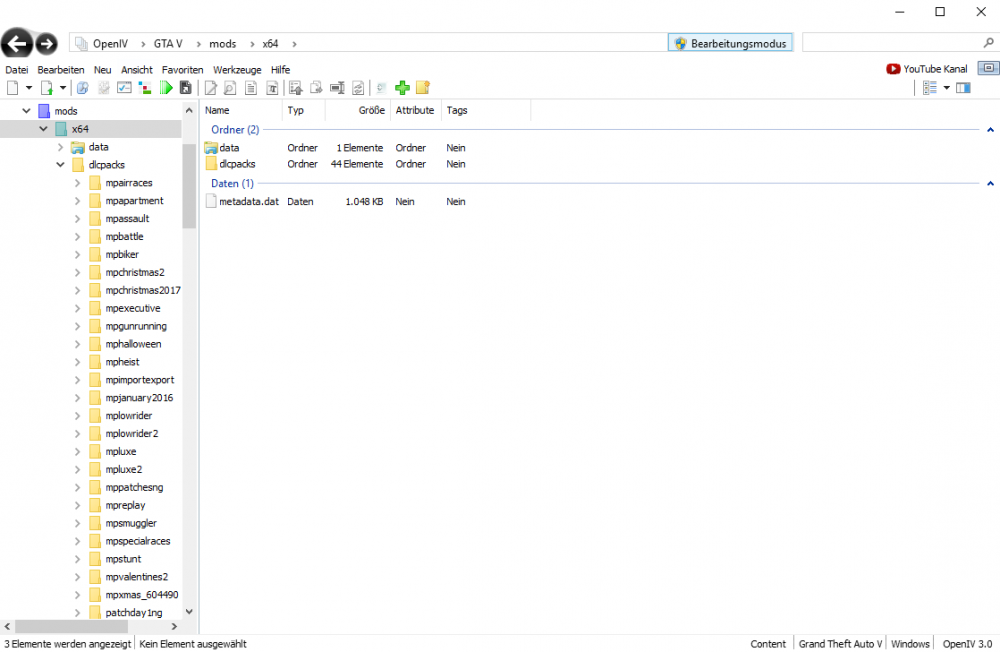Expand the mpheist folder

[x=77, y=361]
